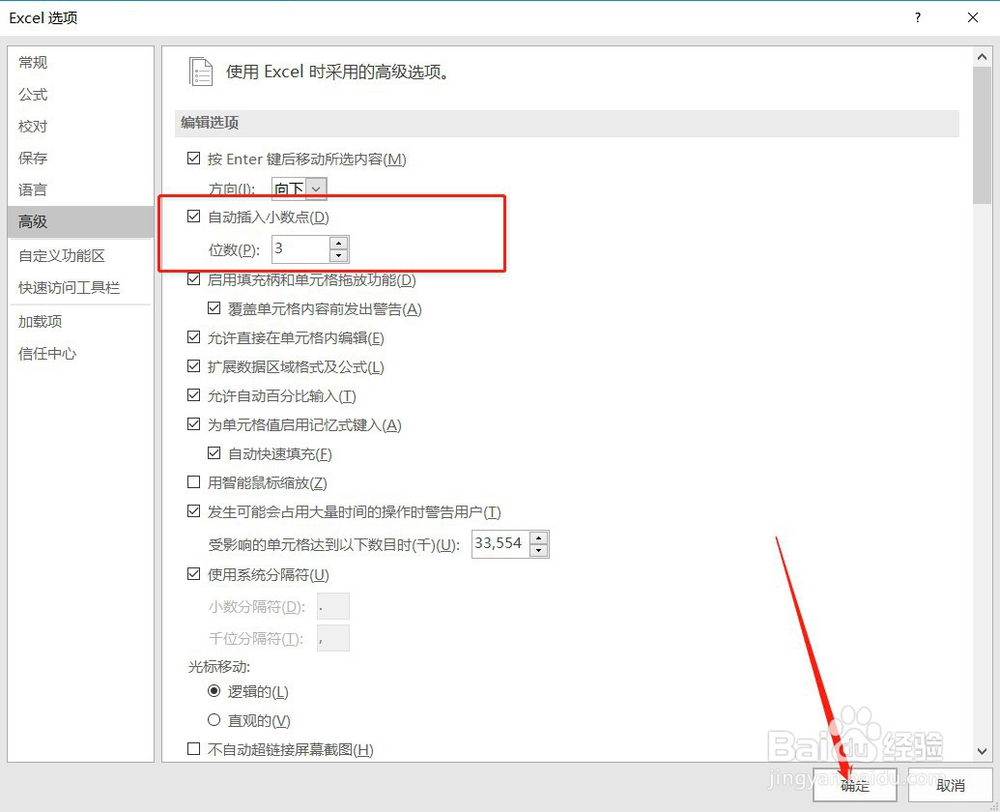
Task: Toggle 自动快速填充 checkbox
Action: click(214, 454)
